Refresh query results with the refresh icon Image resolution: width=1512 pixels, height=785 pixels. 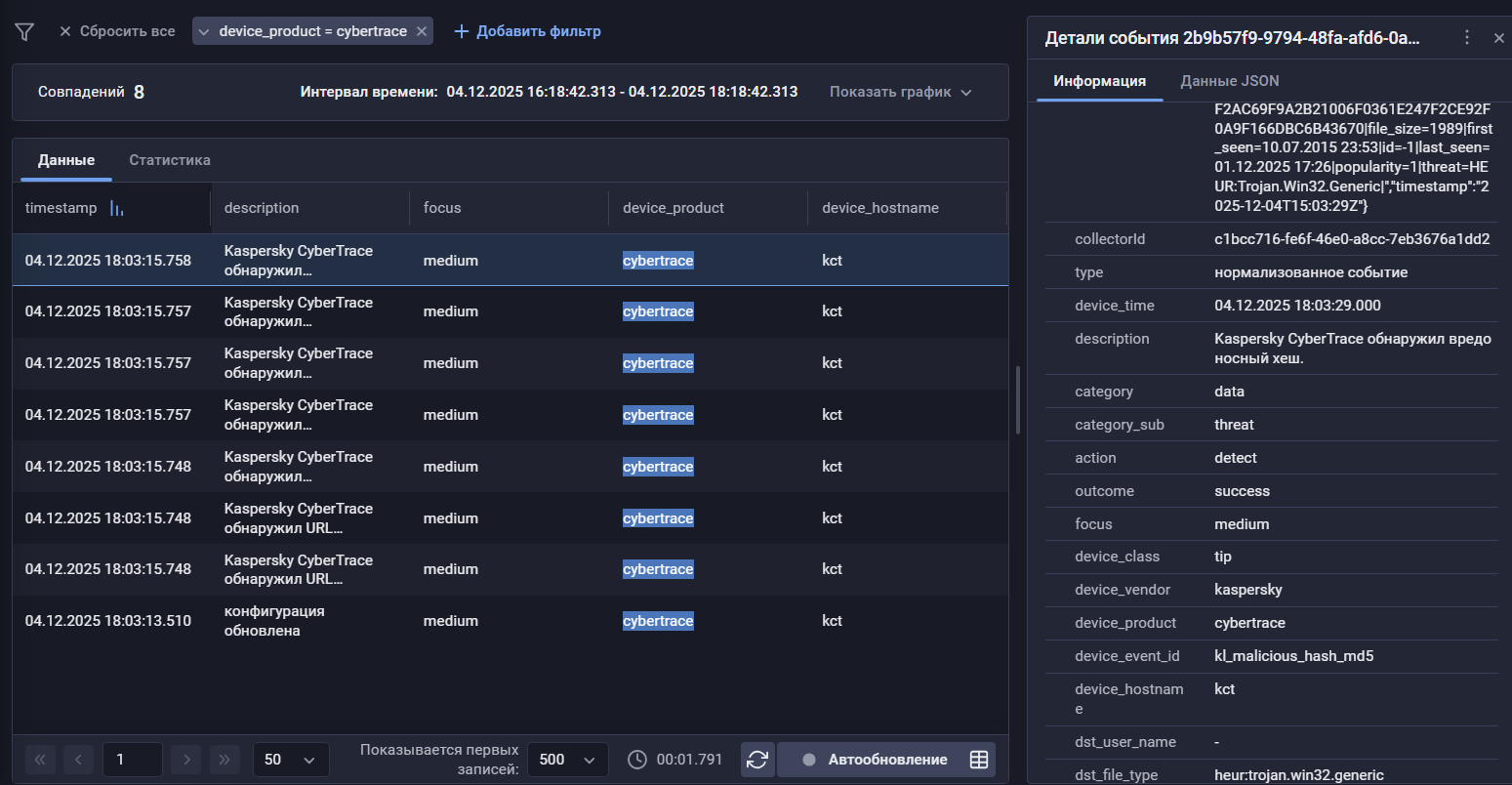pos(757,759)
